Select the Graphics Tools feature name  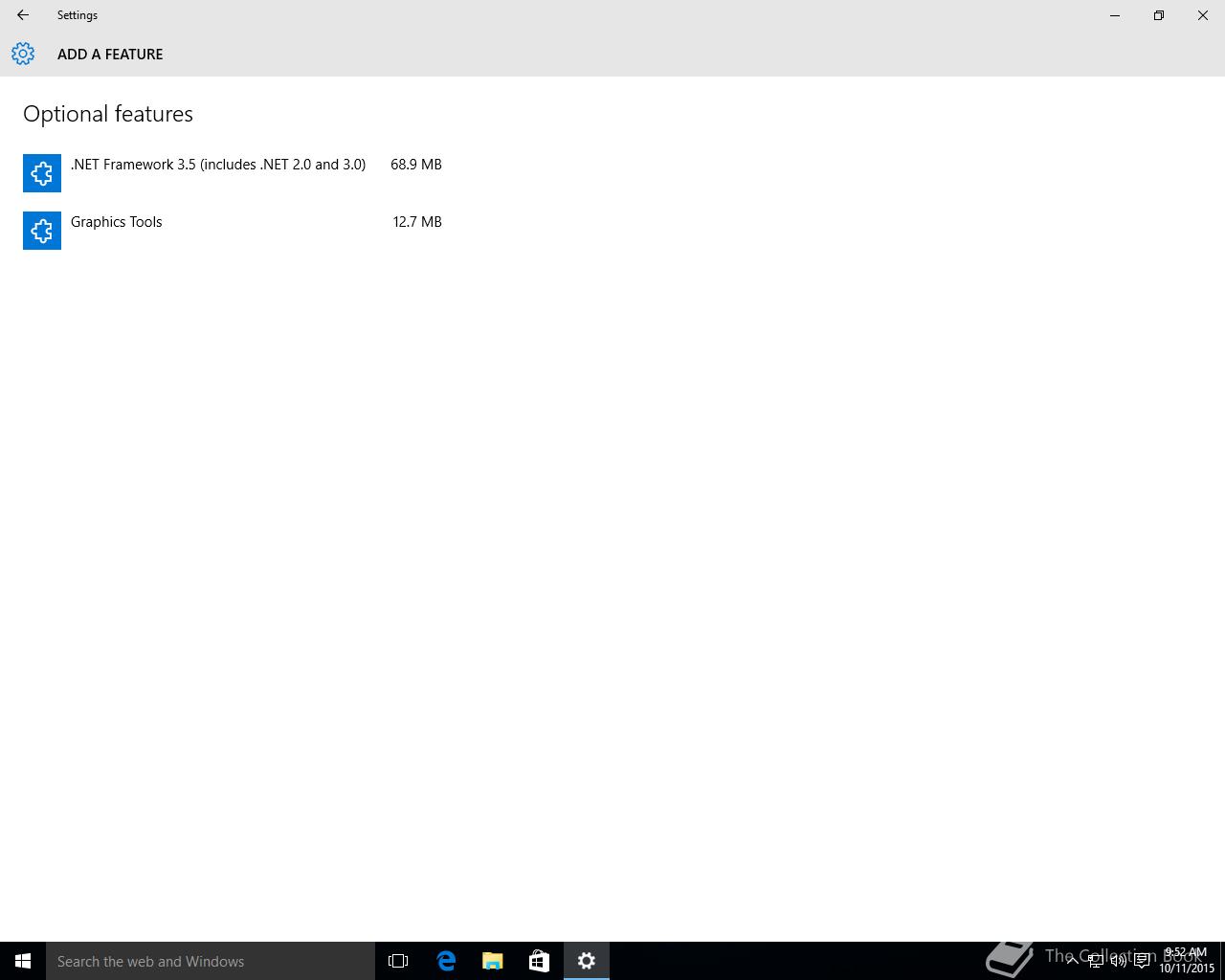[x=117, y=222]
